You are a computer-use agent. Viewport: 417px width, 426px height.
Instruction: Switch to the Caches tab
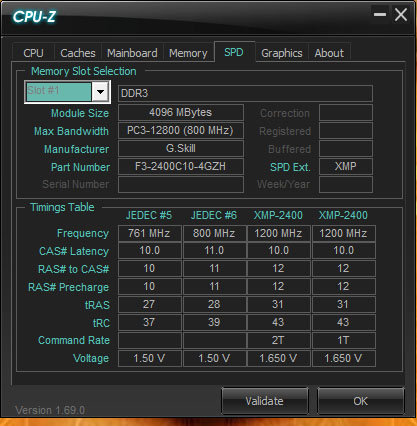(78, 53)
